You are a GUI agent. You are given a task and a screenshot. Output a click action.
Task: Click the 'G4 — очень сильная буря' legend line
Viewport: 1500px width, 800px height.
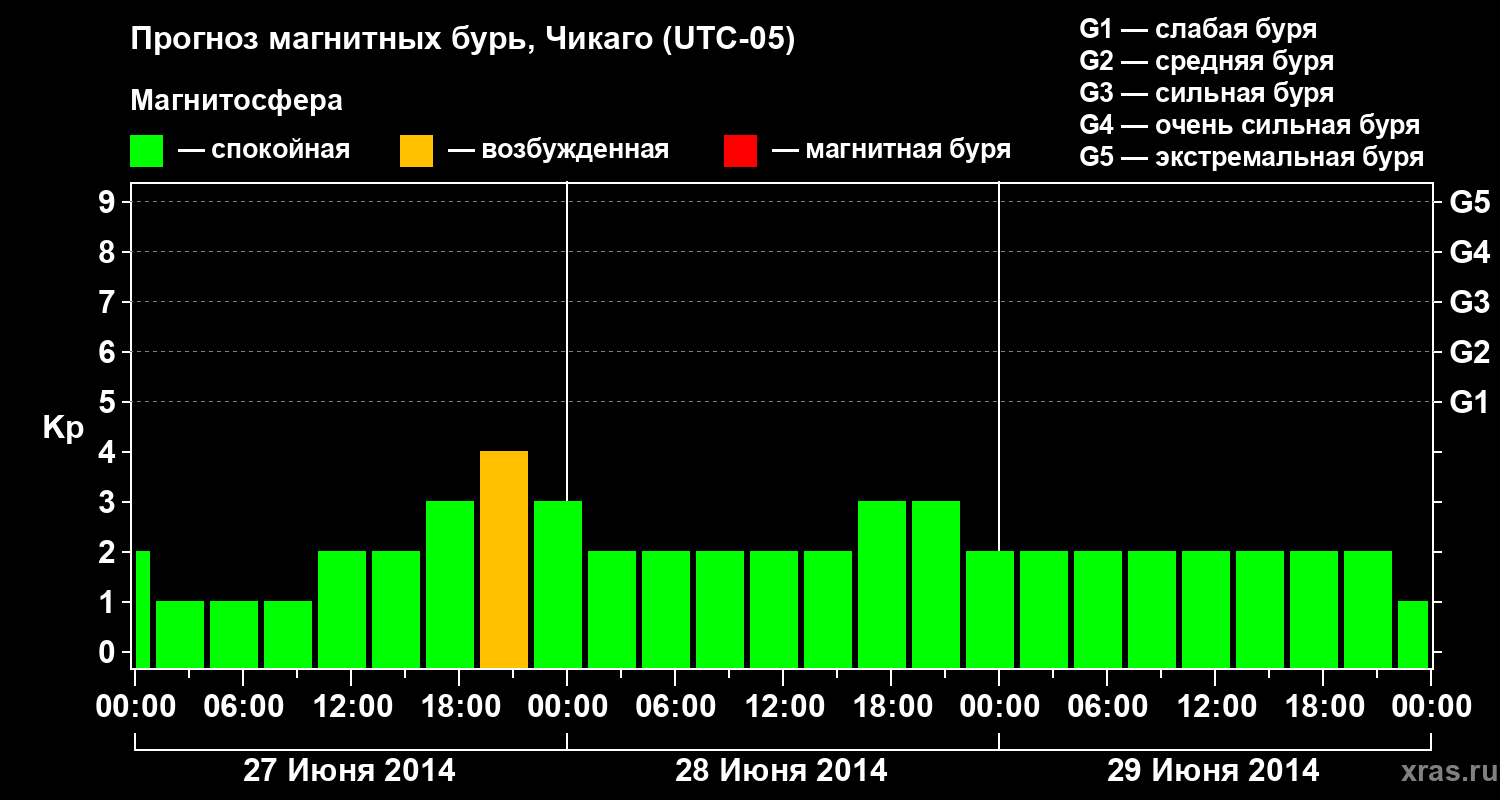click(1249, 125)
